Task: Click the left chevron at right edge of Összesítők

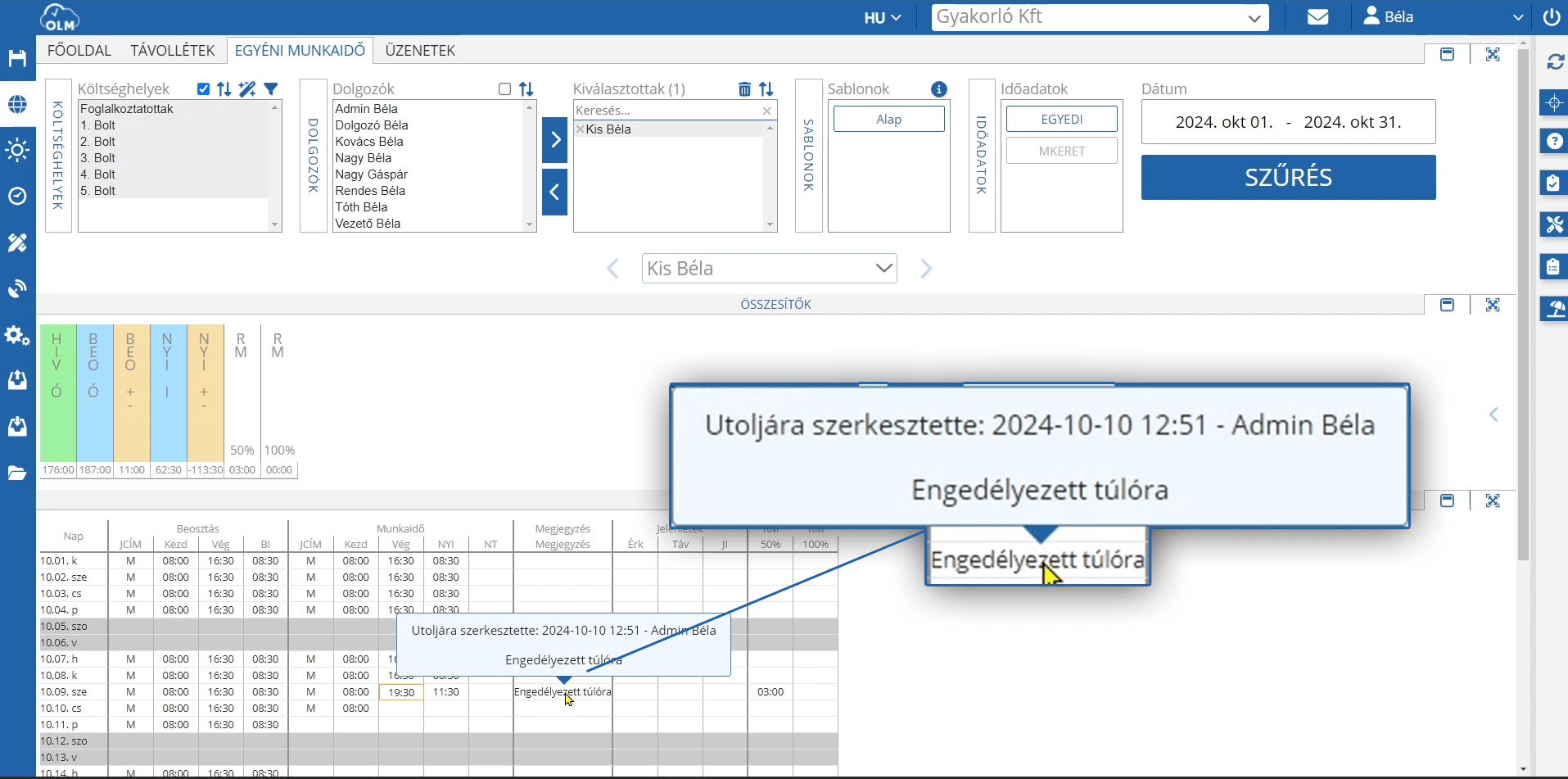Action: (x=1493, y=414)
